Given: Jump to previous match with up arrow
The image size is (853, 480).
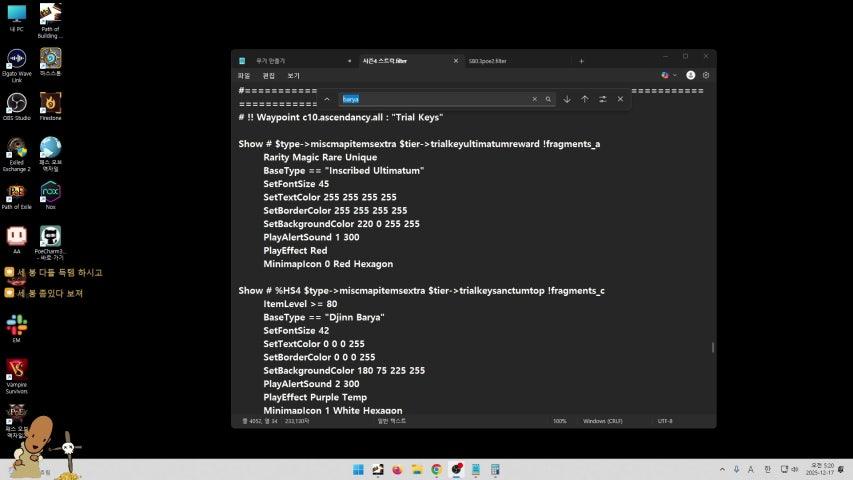Looking at the screenshot, I should 585,99.
